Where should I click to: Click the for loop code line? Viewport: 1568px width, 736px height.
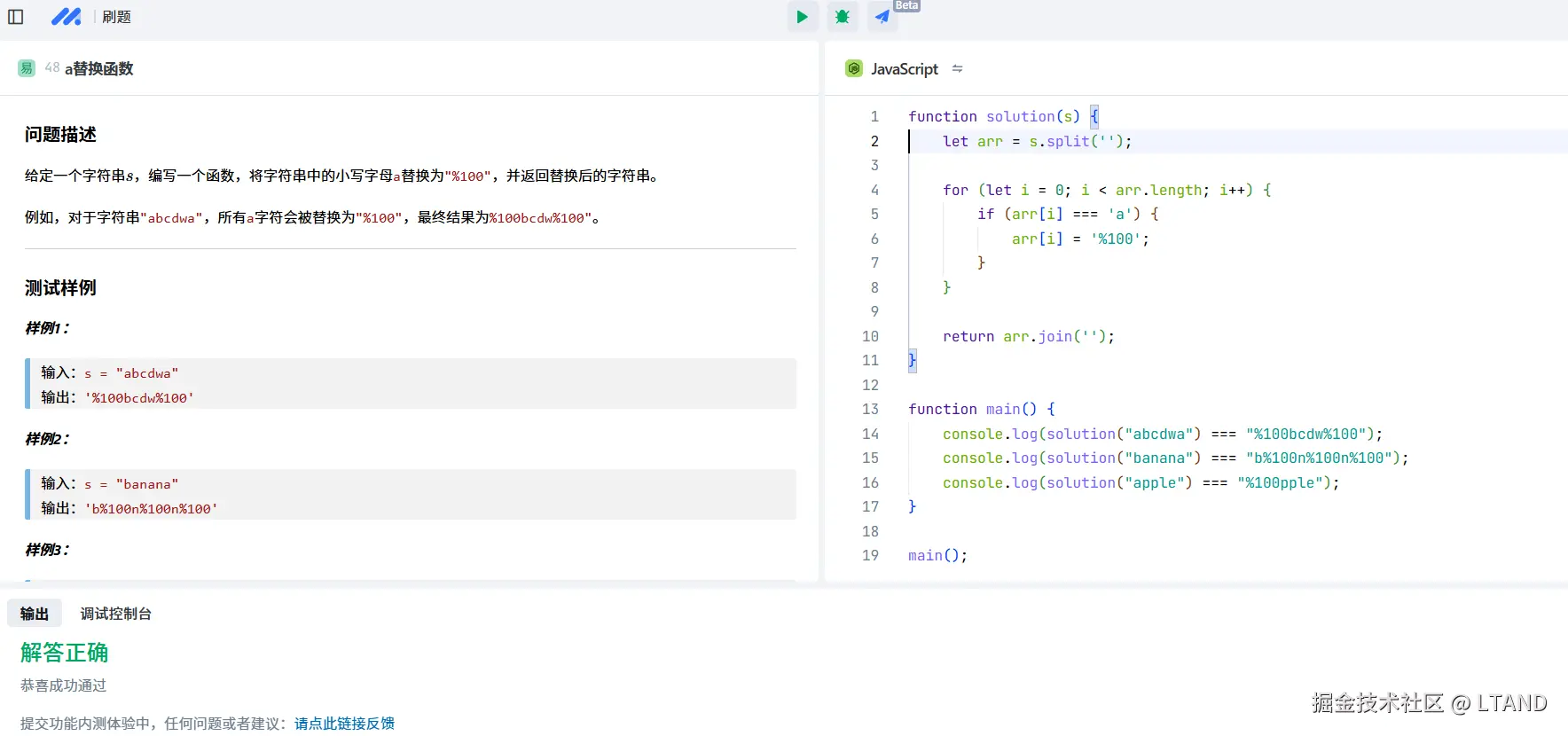tap(1107, 190)
